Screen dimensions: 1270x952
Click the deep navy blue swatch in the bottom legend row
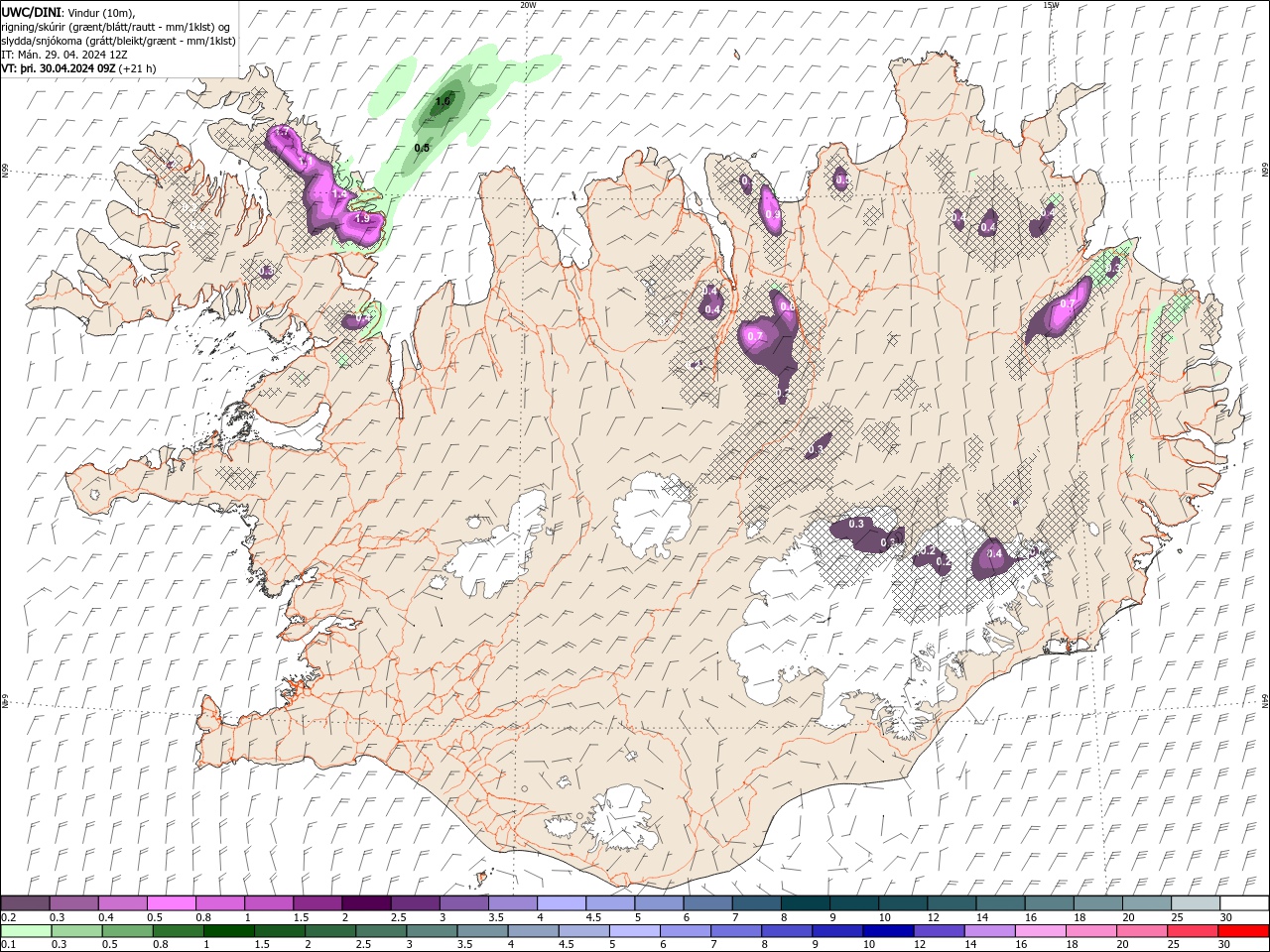[889, 931]
